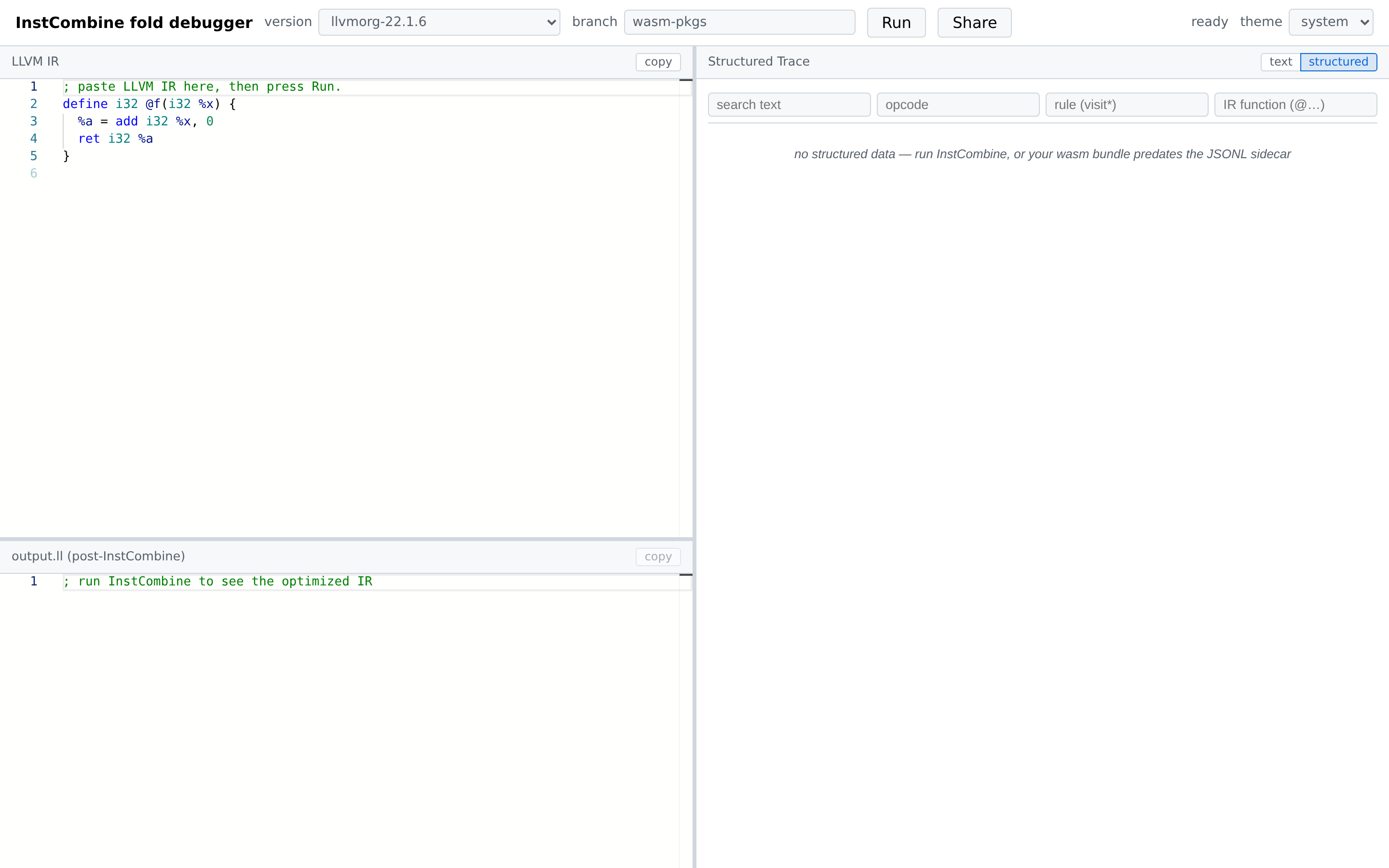The height and width of the screenshot is (868, 1389).
Task: Switch trace view to structured tab
Action: (x=1338, y=62)
